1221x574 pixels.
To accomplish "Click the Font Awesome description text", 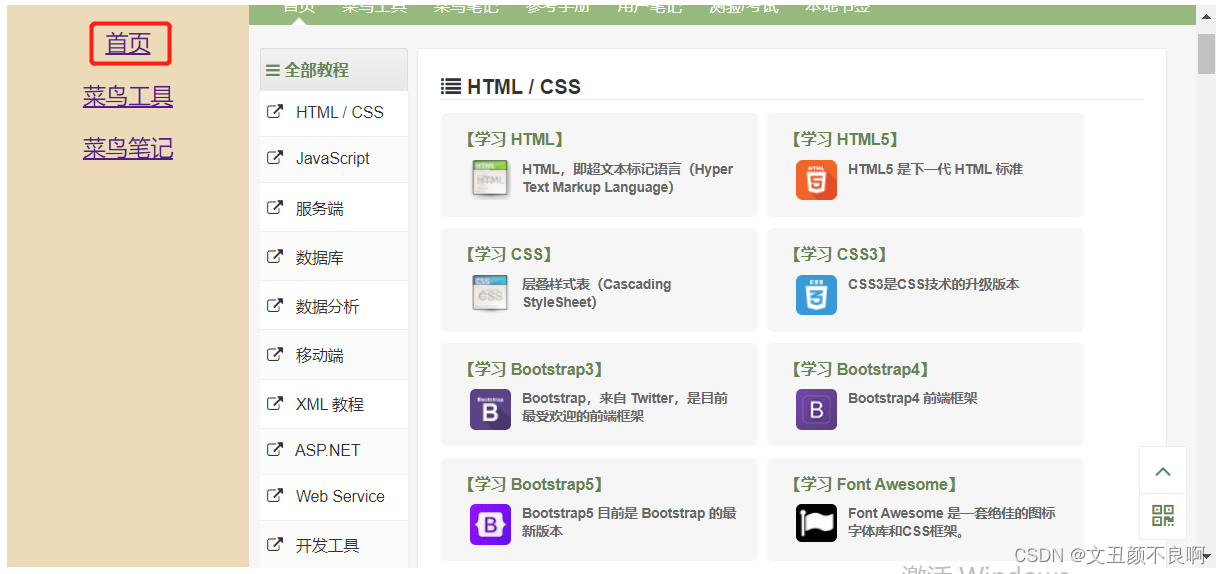I will 951,522.
